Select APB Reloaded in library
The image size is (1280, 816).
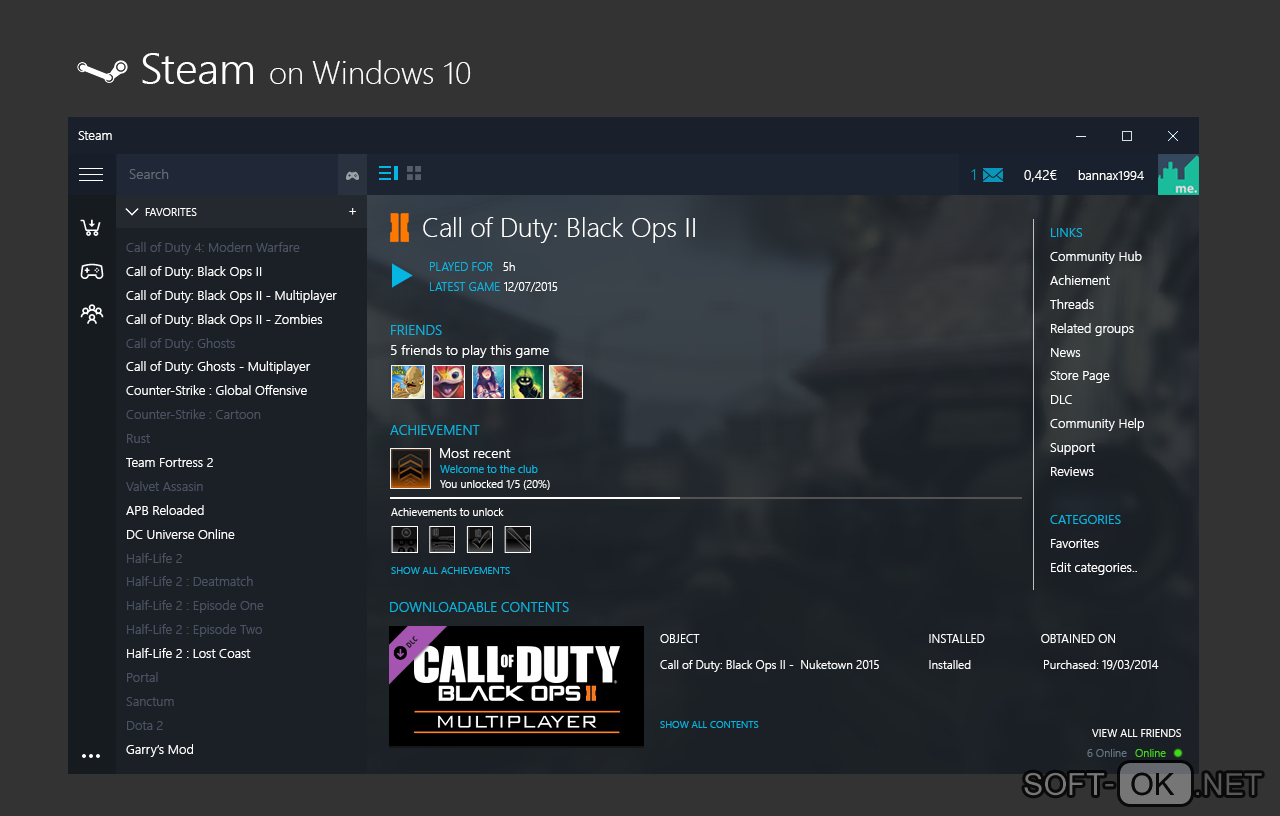(x=165, y=511)
